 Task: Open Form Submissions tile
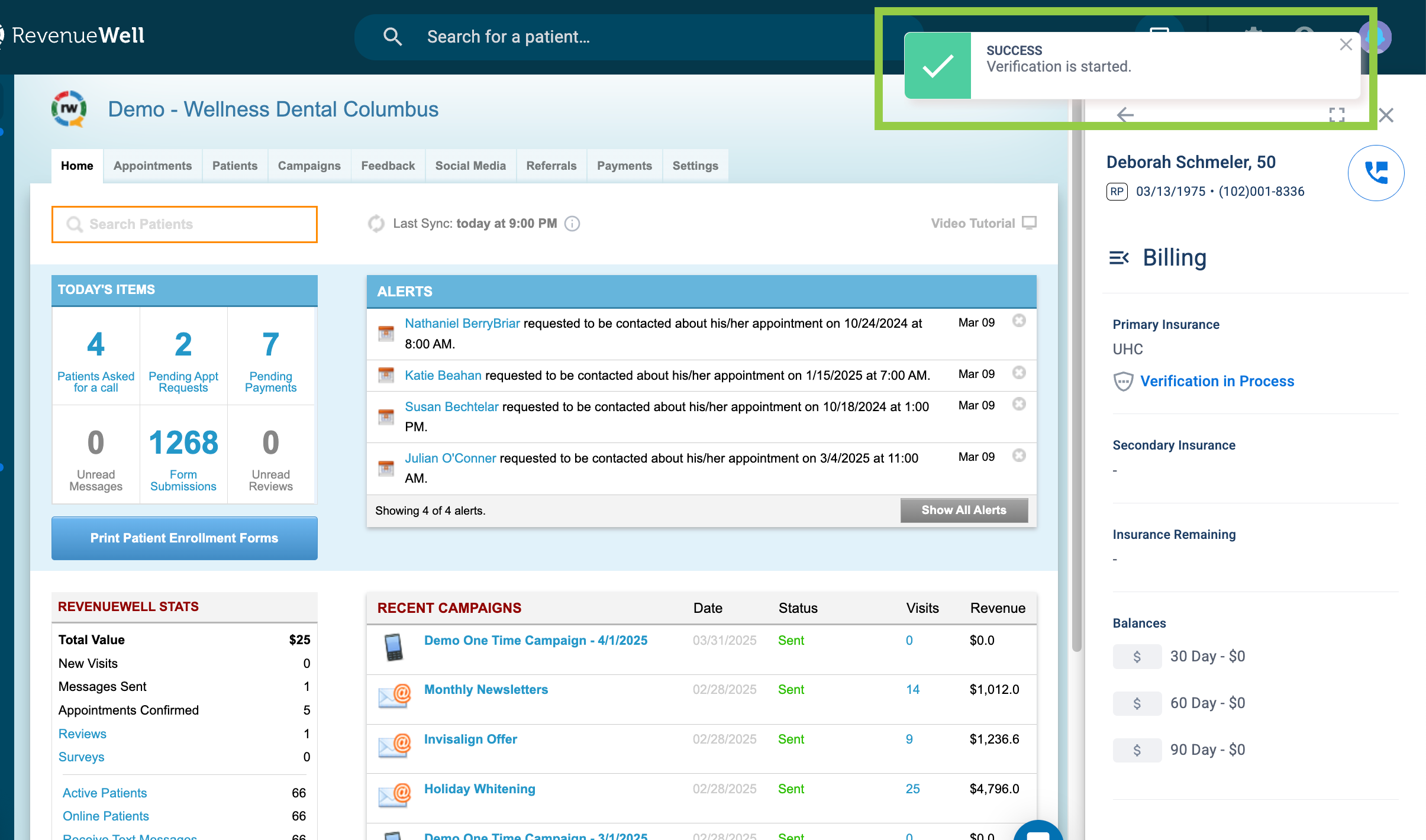click(x=183, y=455)
